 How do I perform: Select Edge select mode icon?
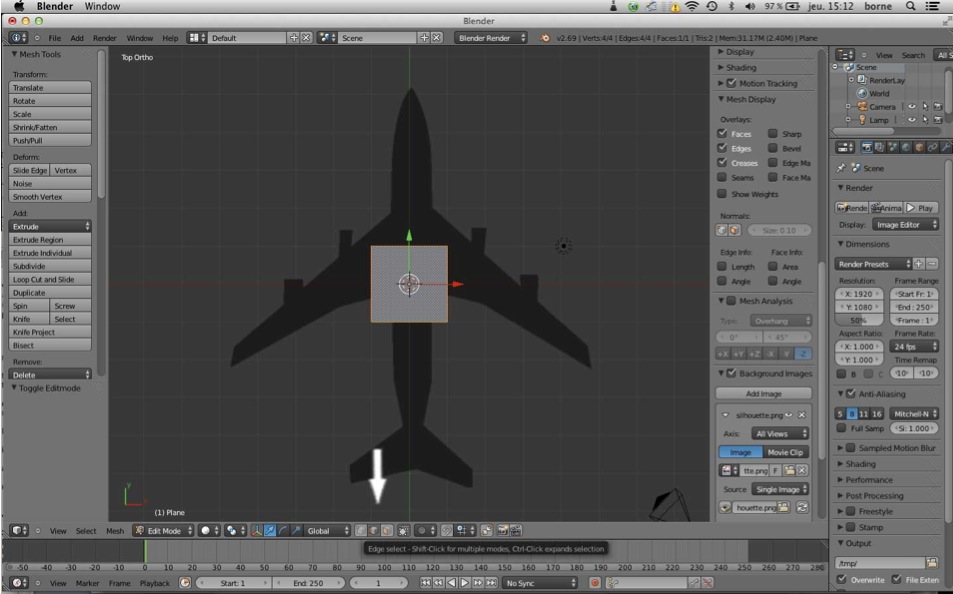(x=374, y=530)
